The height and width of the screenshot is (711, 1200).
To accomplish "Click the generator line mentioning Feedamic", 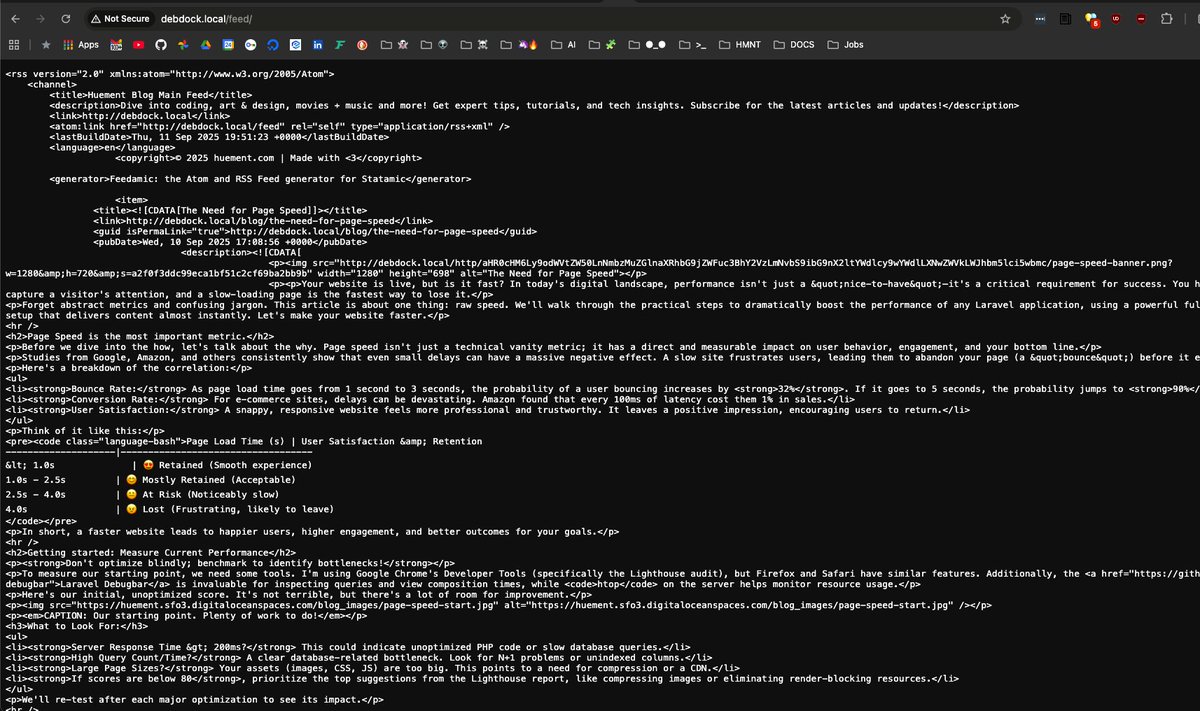I will 260,179.
